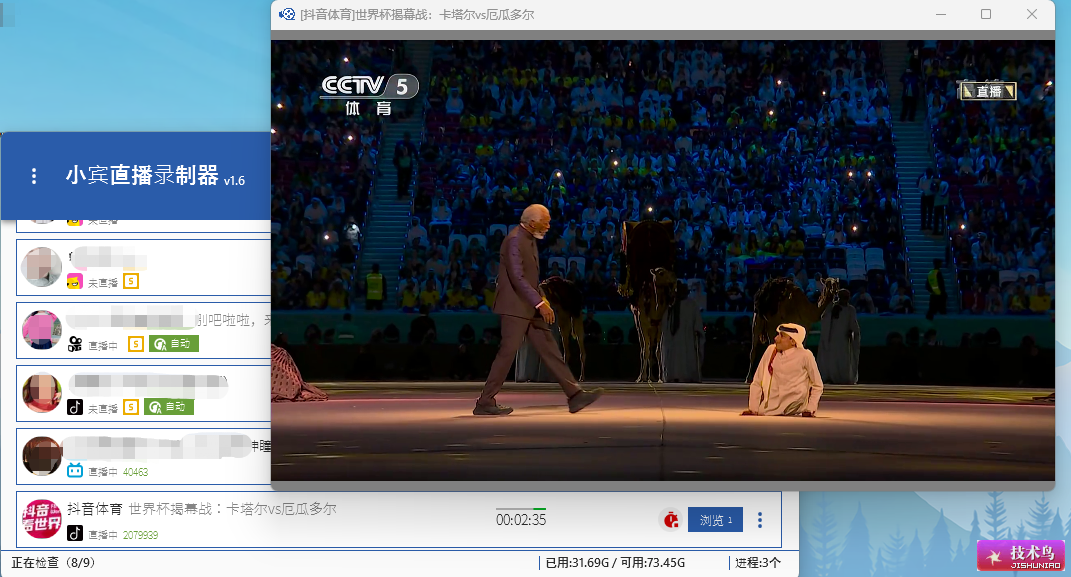The height and width of the screenshot is (577, 1071).
Task: Toggle the green 自动 badge next to Kuaishou icon
Action: click(x=173, y=343)
